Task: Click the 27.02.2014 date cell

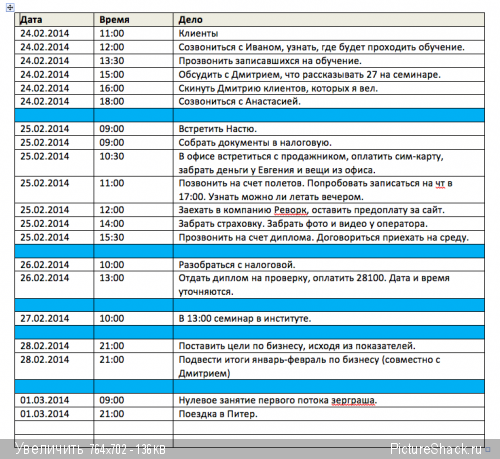Action: (x=54, y=319)
